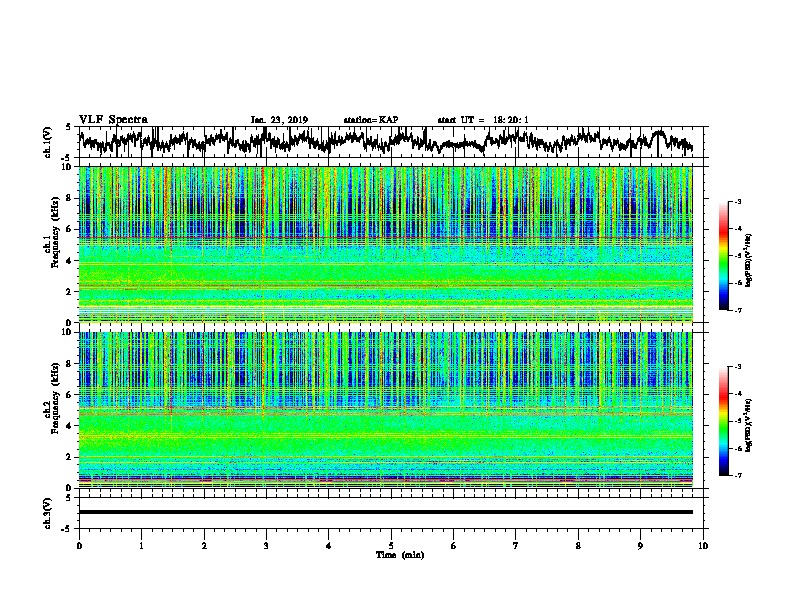Screen dimensions: 792x612
Task: Click the "2" tick on the time axis
Action: 204,546
